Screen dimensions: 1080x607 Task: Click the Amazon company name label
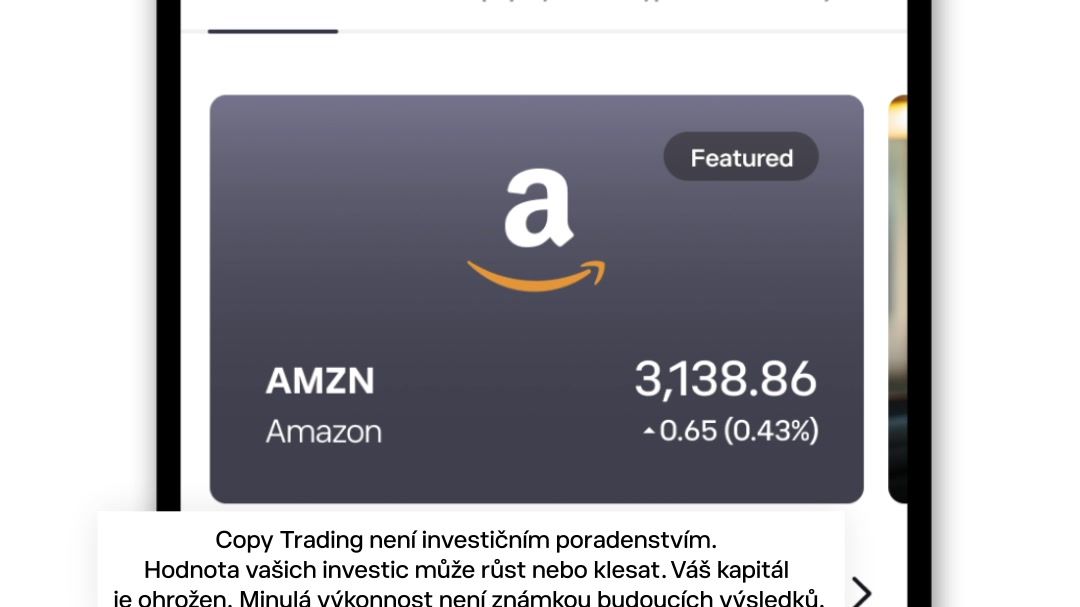323,432
